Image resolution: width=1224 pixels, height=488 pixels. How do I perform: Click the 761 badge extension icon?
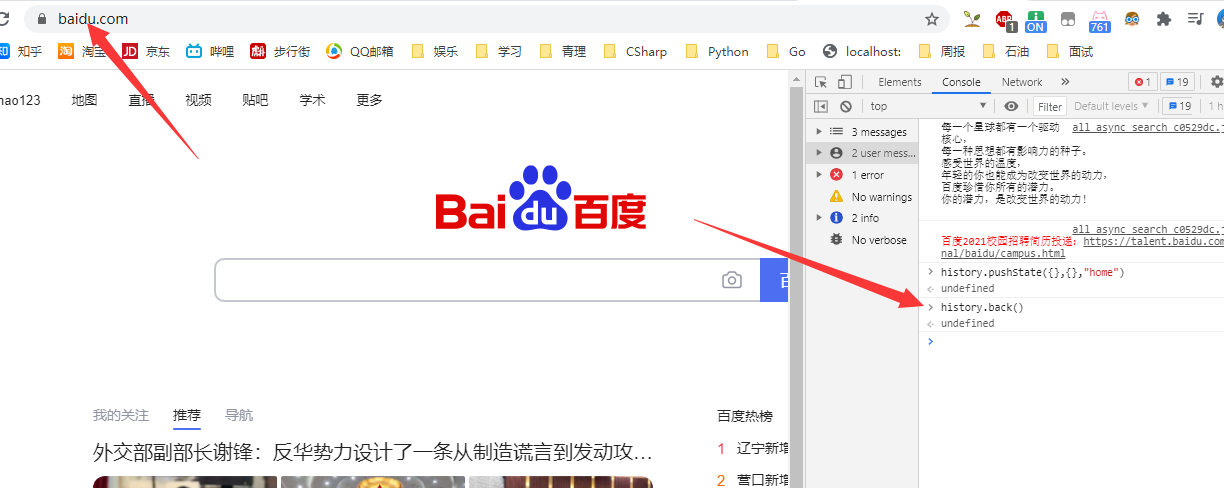(1100, 20)
